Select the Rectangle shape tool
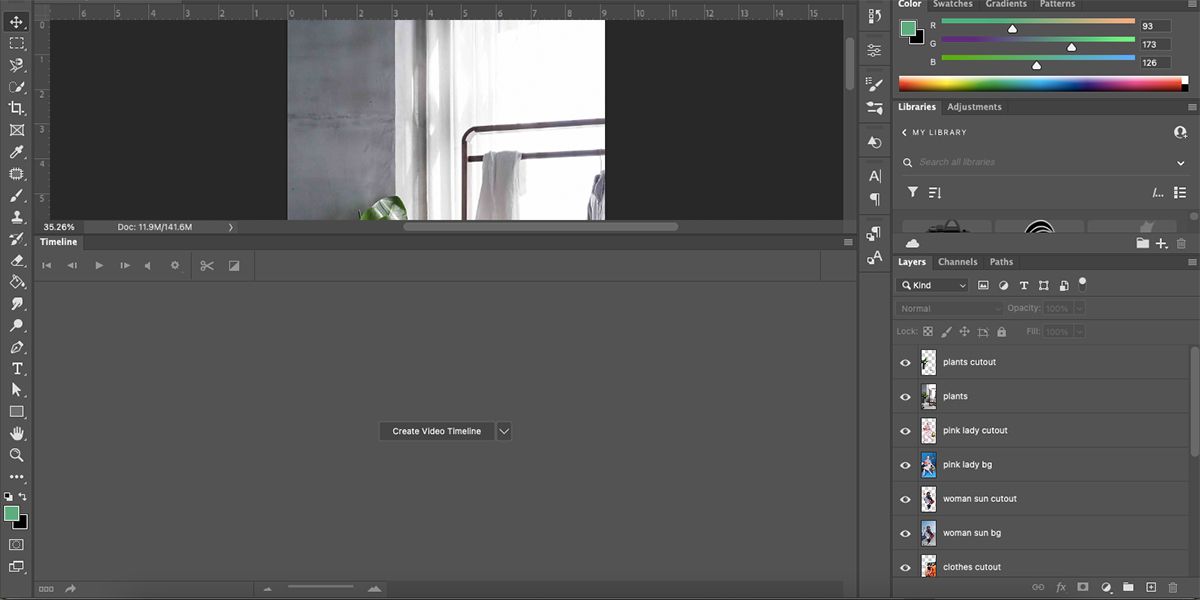 (x=17, y=412)
